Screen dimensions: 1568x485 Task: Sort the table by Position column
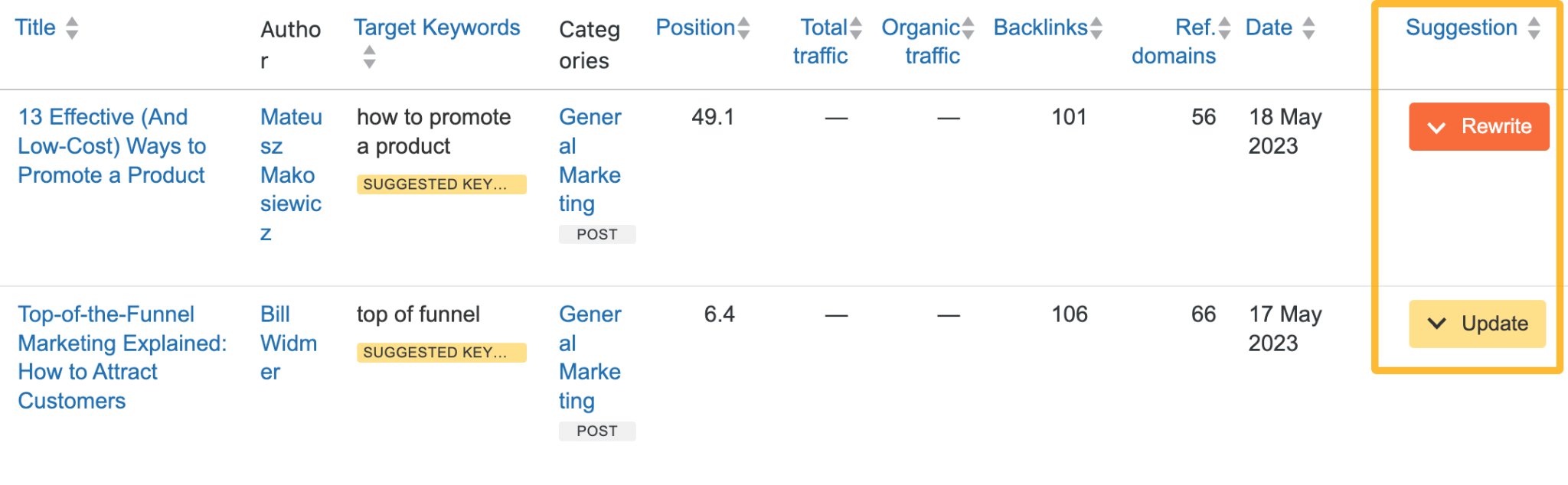point(742,28)
